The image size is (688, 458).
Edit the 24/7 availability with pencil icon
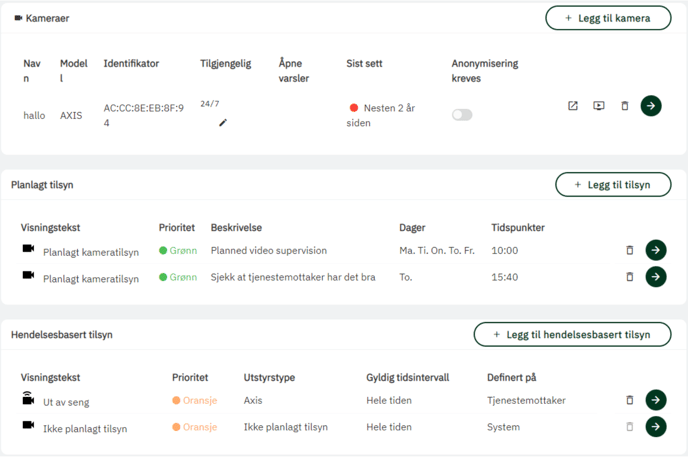223,123
